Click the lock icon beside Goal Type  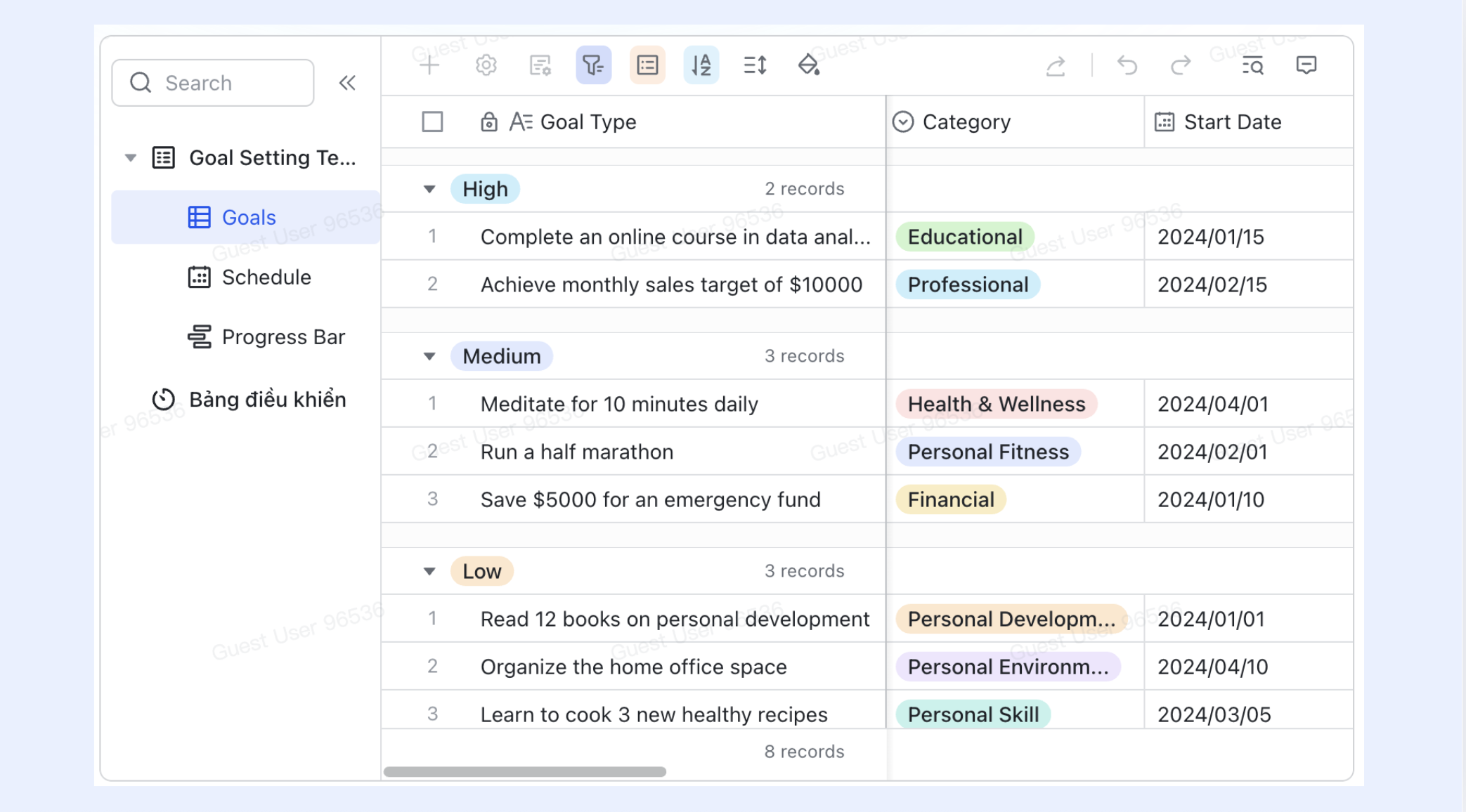pos(489,122)
